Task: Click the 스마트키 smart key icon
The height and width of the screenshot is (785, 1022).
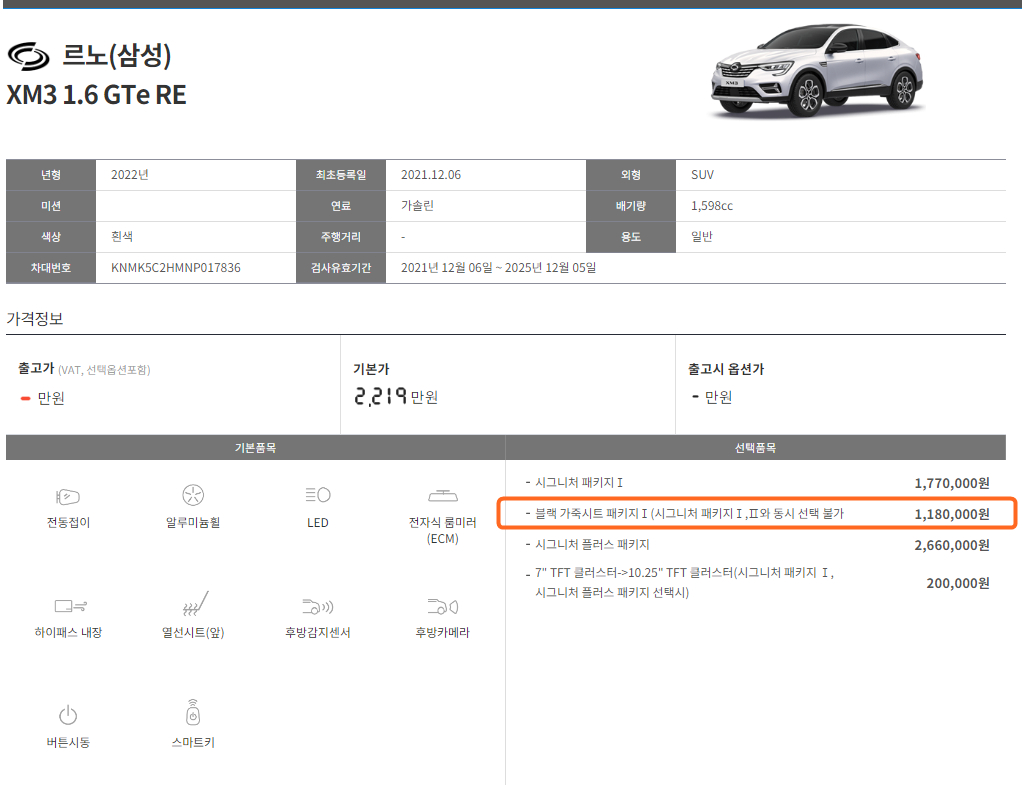Action: [x=193, y=712]
